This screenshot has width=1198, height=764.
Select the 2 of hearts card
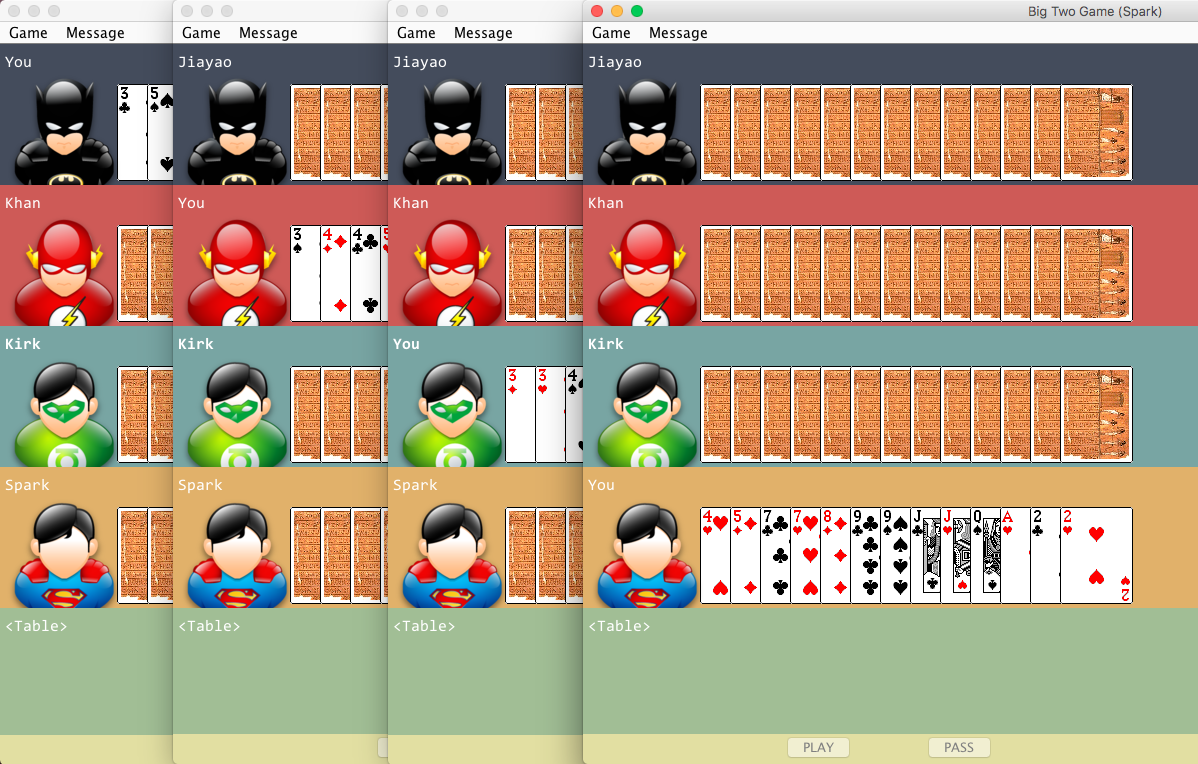[1096, 555]
